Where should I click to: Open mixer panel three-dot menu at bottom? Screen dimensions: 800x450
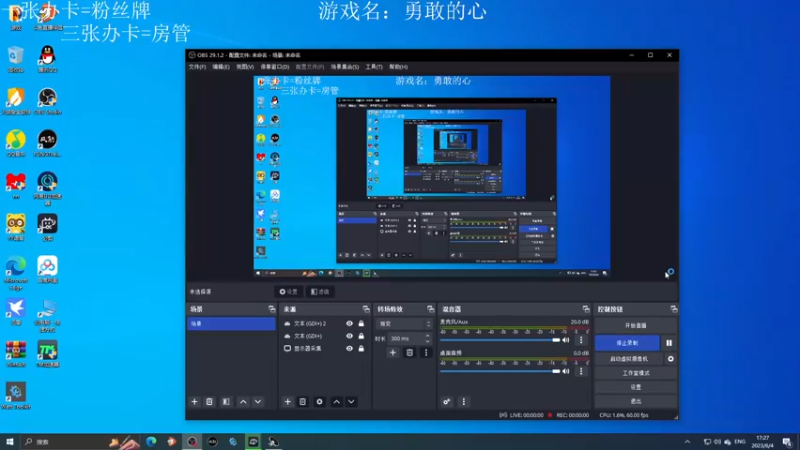tap(464, 402)
